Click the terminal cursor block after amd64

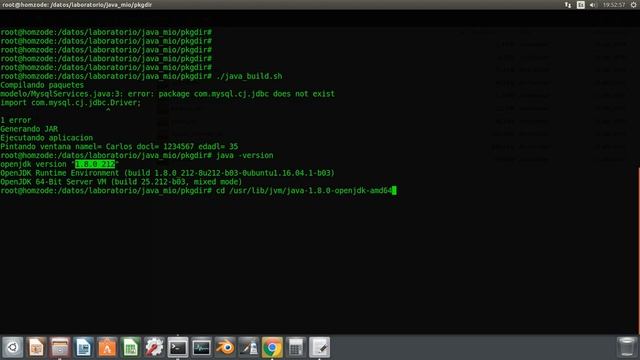pyautogui.click(x=394, y=191)
